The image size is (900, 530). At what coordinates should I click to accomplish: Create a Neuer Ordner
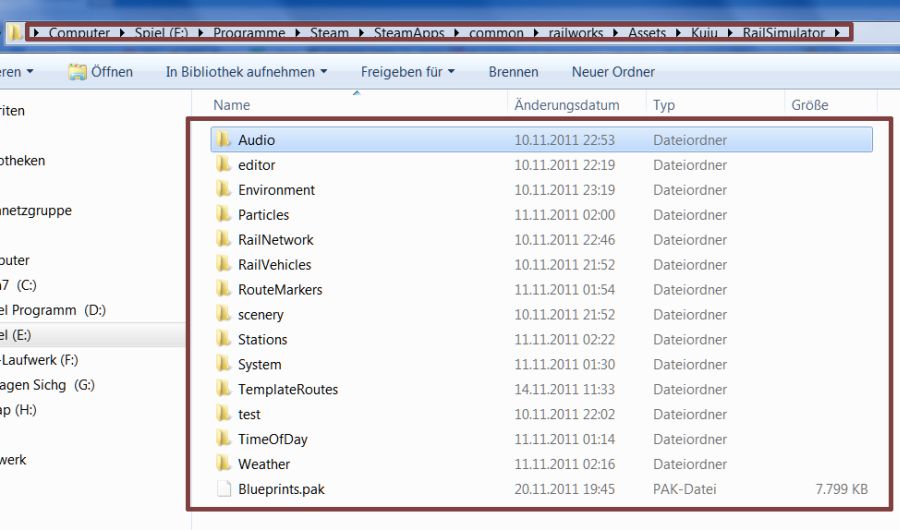(x=613, y=72)
